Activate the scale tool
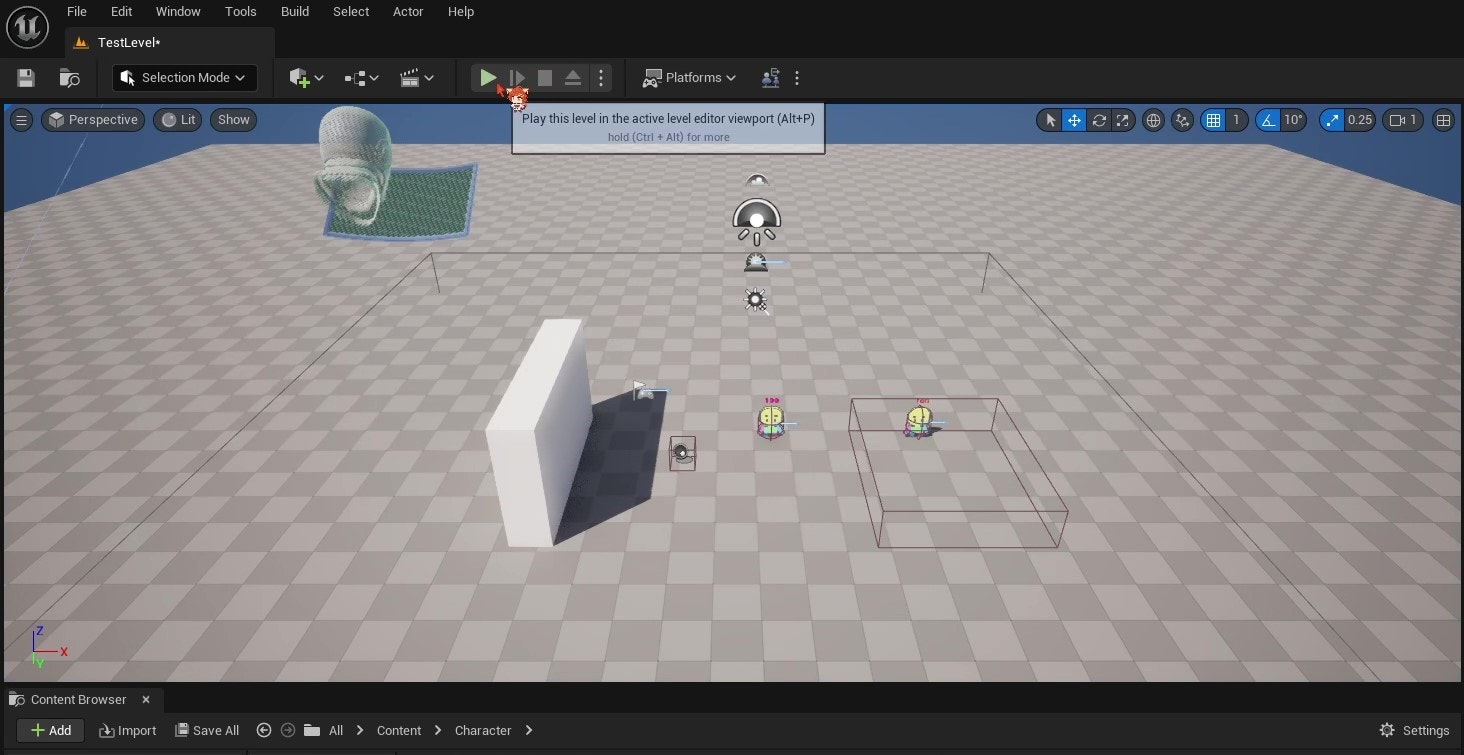Image resolution: width=1464 pixels, height=755 pixels. (1123, 120)
